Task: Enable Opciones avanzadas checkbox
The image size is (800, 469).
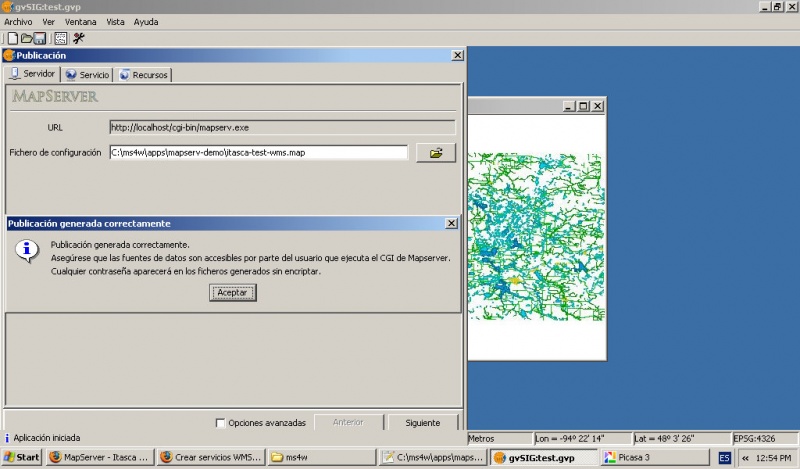Action: pos(221,423)
